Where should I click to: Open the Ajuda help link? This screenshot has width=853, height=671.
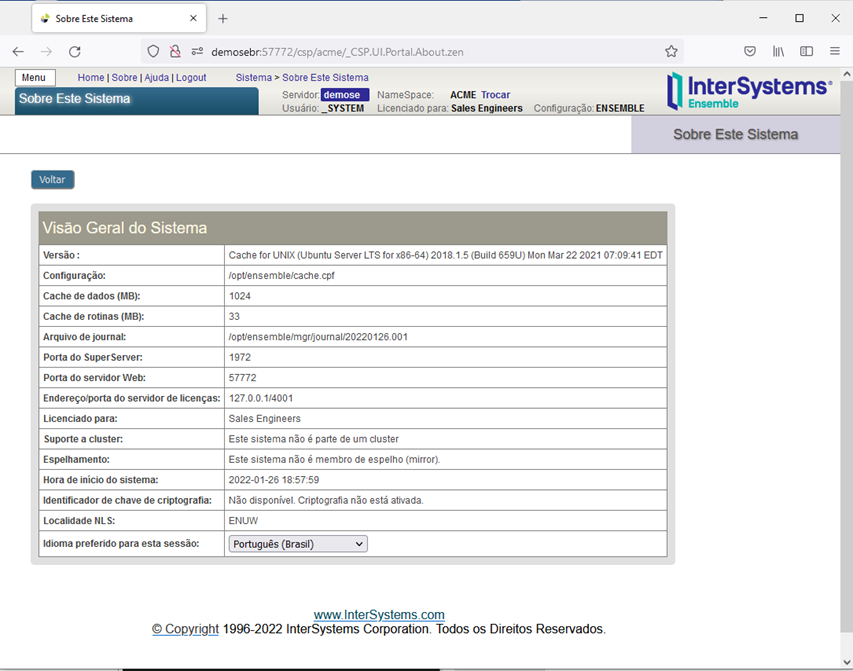[x=157, y=78]
